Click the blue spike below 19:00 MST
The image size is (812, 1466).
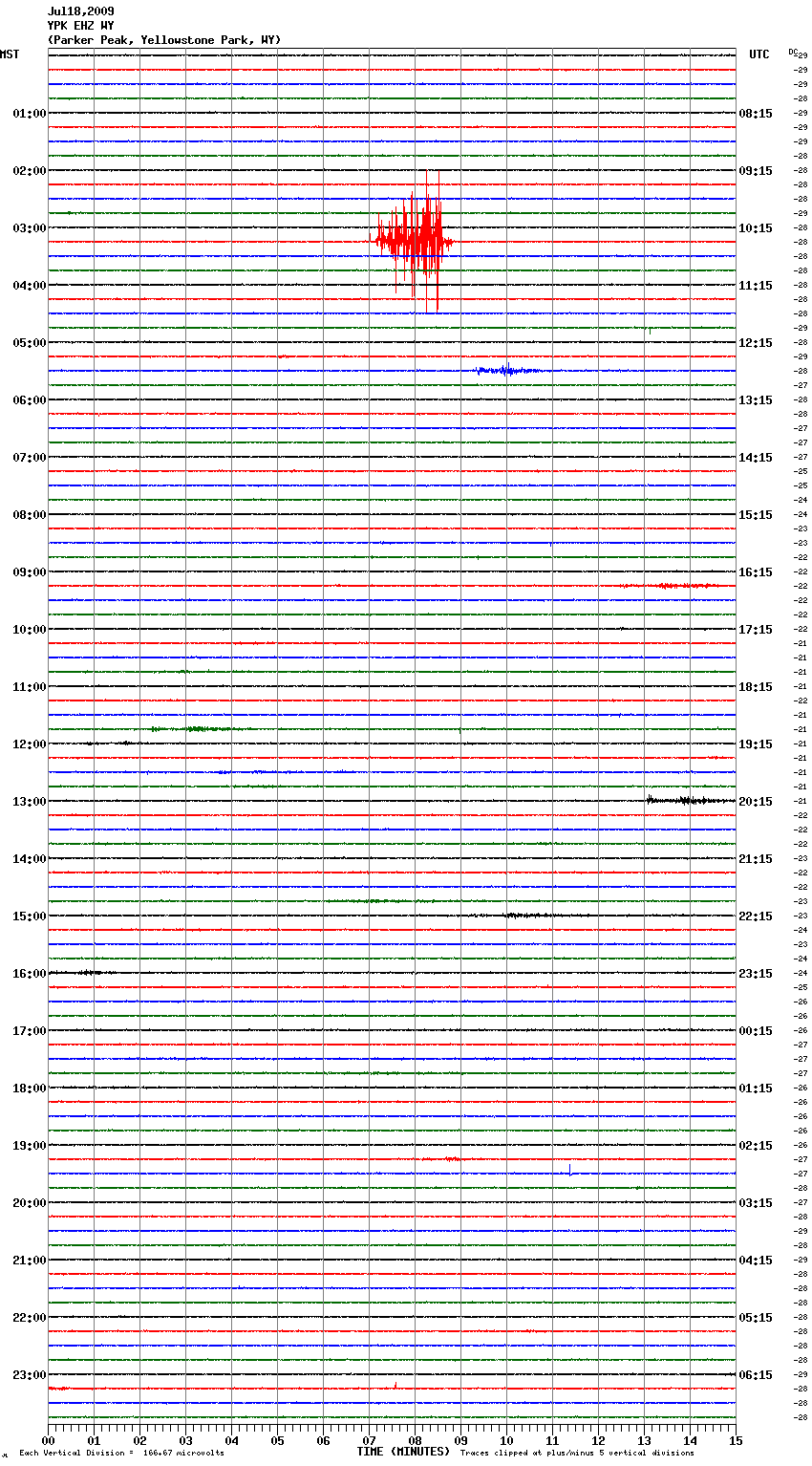click(569, 1169)
